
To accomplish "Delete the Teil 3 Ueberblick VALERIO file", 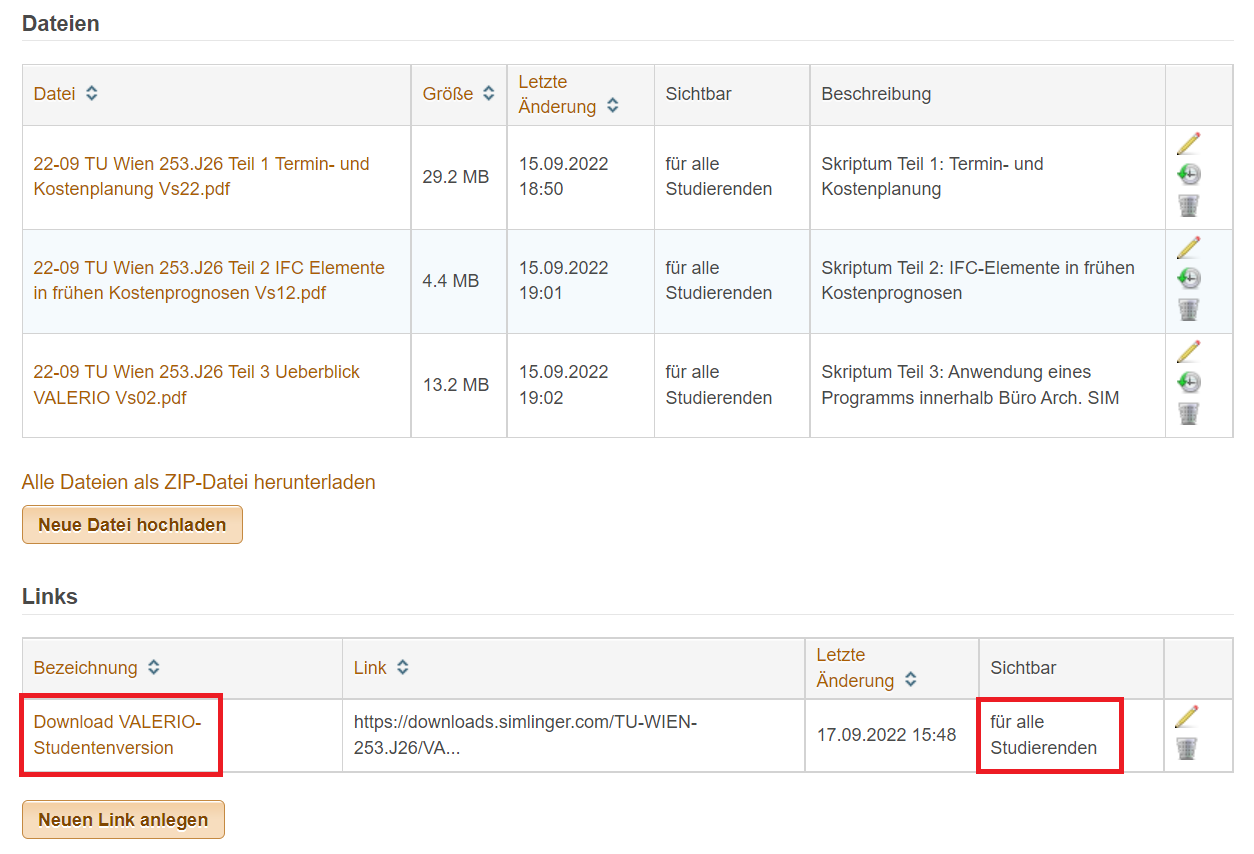I will pyautogui.click(x=1188, y=414).
